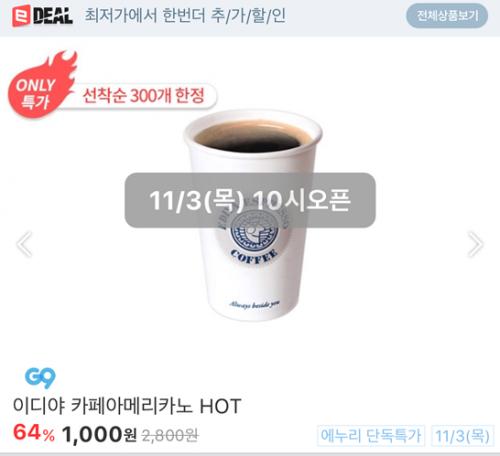
Task: Click the 최저가에서 한번더 추/가/할/인 header text
Action: coord(185,16)
